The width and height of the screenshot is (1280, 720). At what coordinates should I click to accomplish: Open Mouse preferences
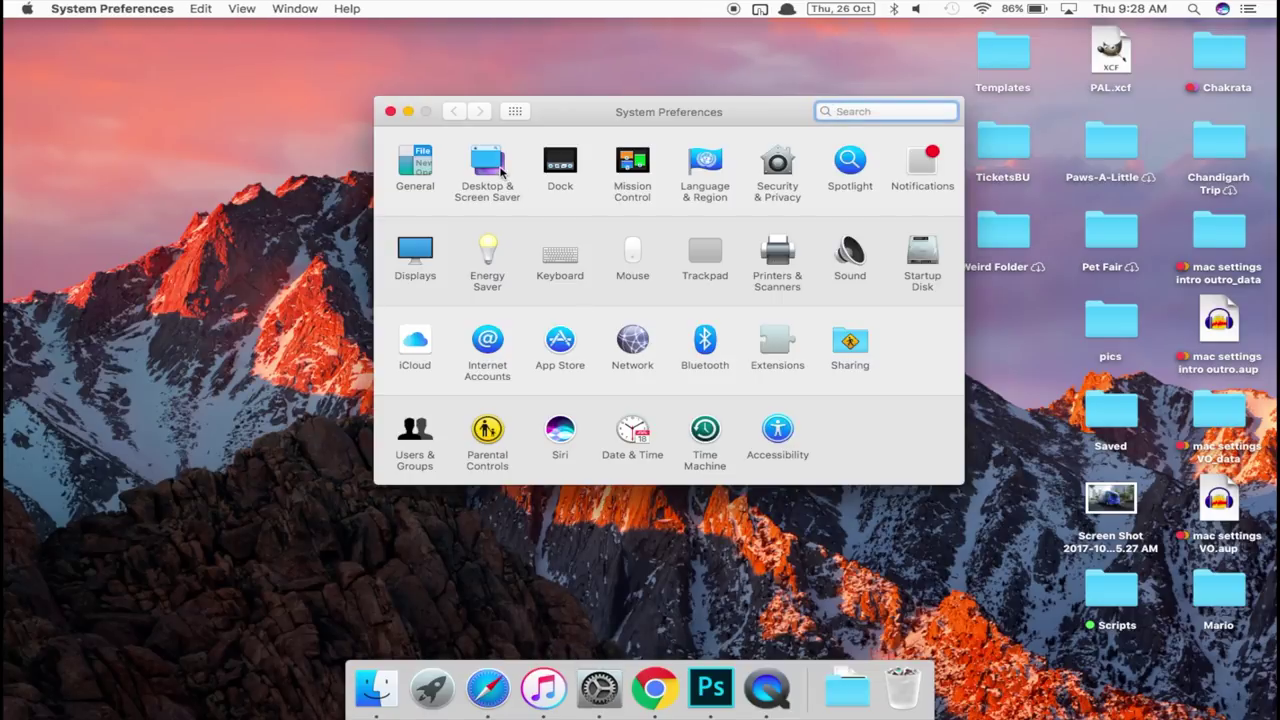(632, 258)
